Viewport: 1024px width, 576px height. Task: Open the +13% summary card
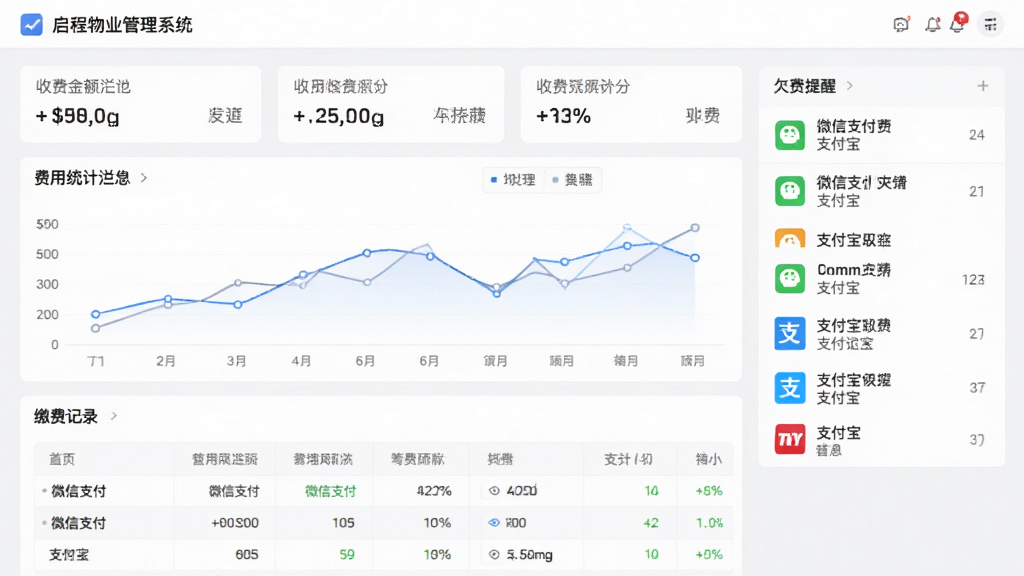pos(631,104)
